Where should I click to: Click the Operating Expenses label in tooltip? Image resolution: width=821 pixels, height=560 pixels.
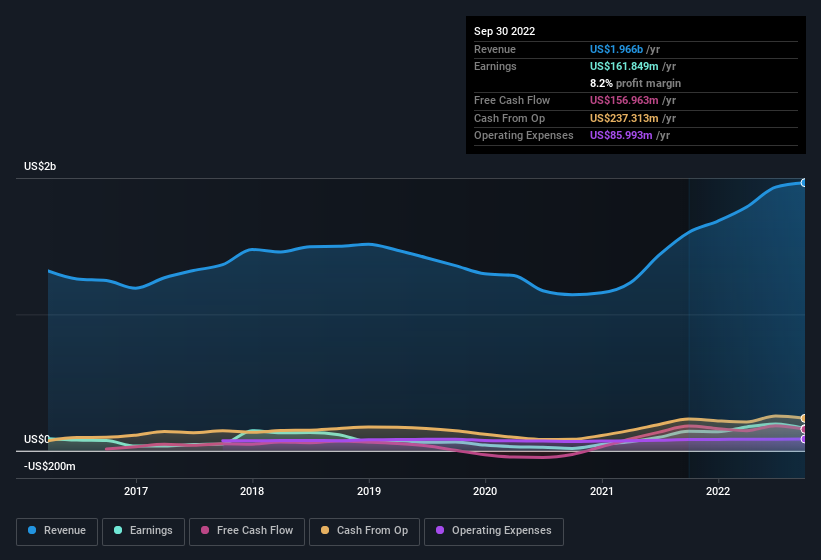[524, 136]
